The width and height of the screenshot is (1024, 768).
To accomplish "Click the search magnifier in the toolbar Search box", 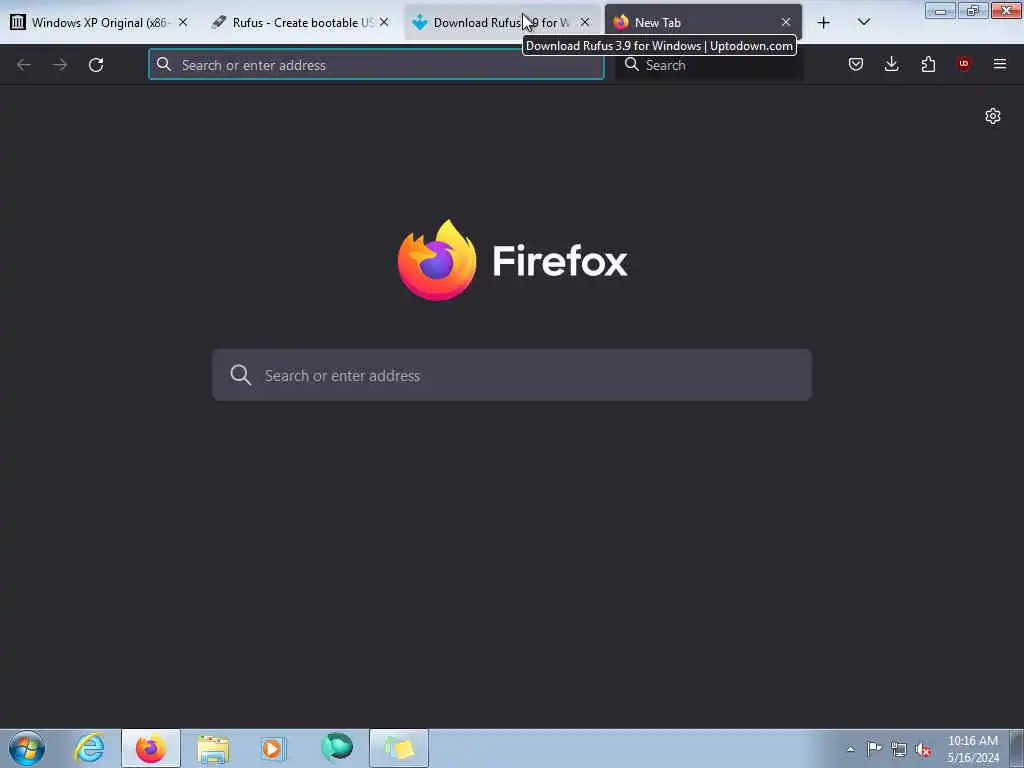I will [x=632, y=65].
